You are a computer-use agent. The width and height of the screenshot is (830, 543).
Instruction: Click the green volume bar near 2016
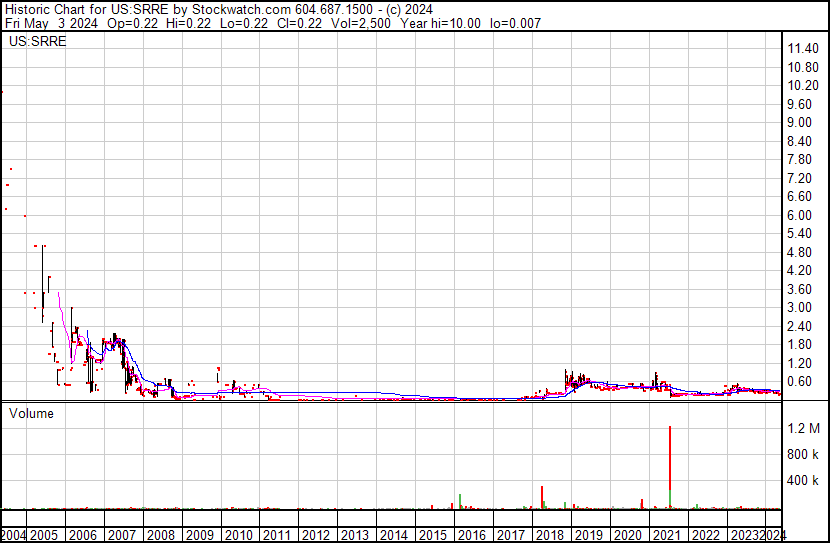[x=460, y=501]
